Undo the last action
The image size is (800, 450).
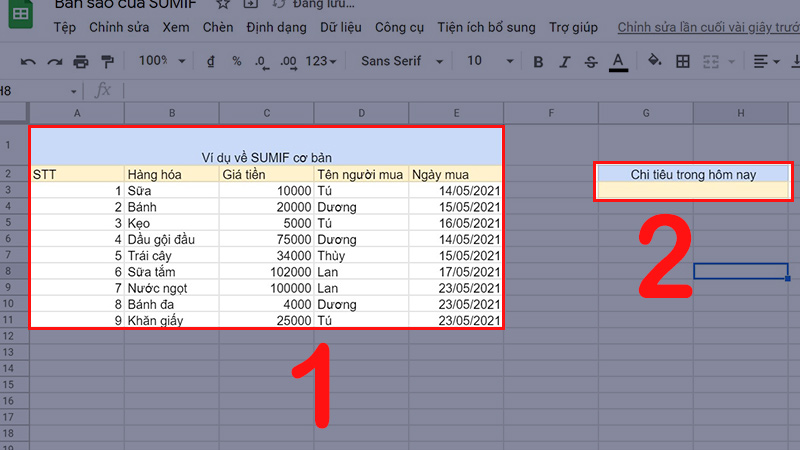28,62
